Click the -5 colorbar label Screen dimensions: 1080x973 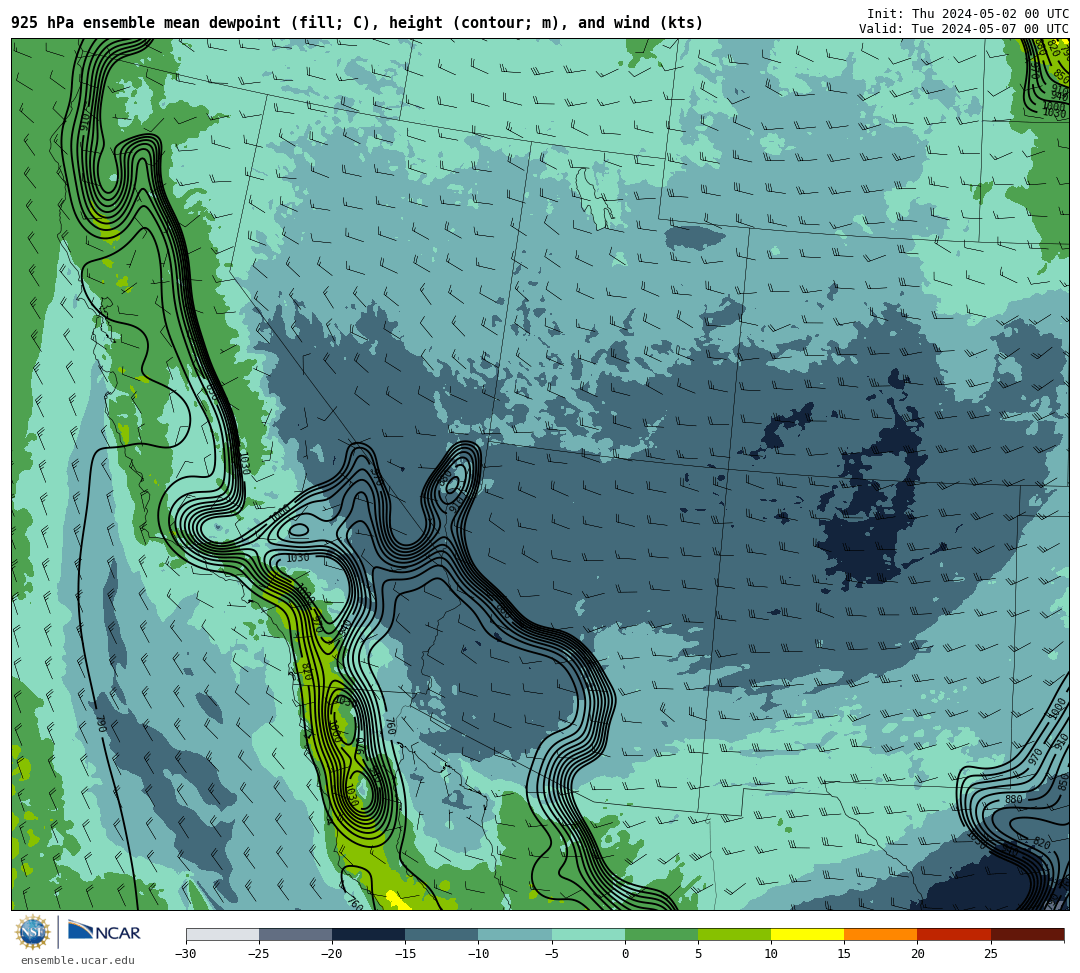click(x=552, y=954)
